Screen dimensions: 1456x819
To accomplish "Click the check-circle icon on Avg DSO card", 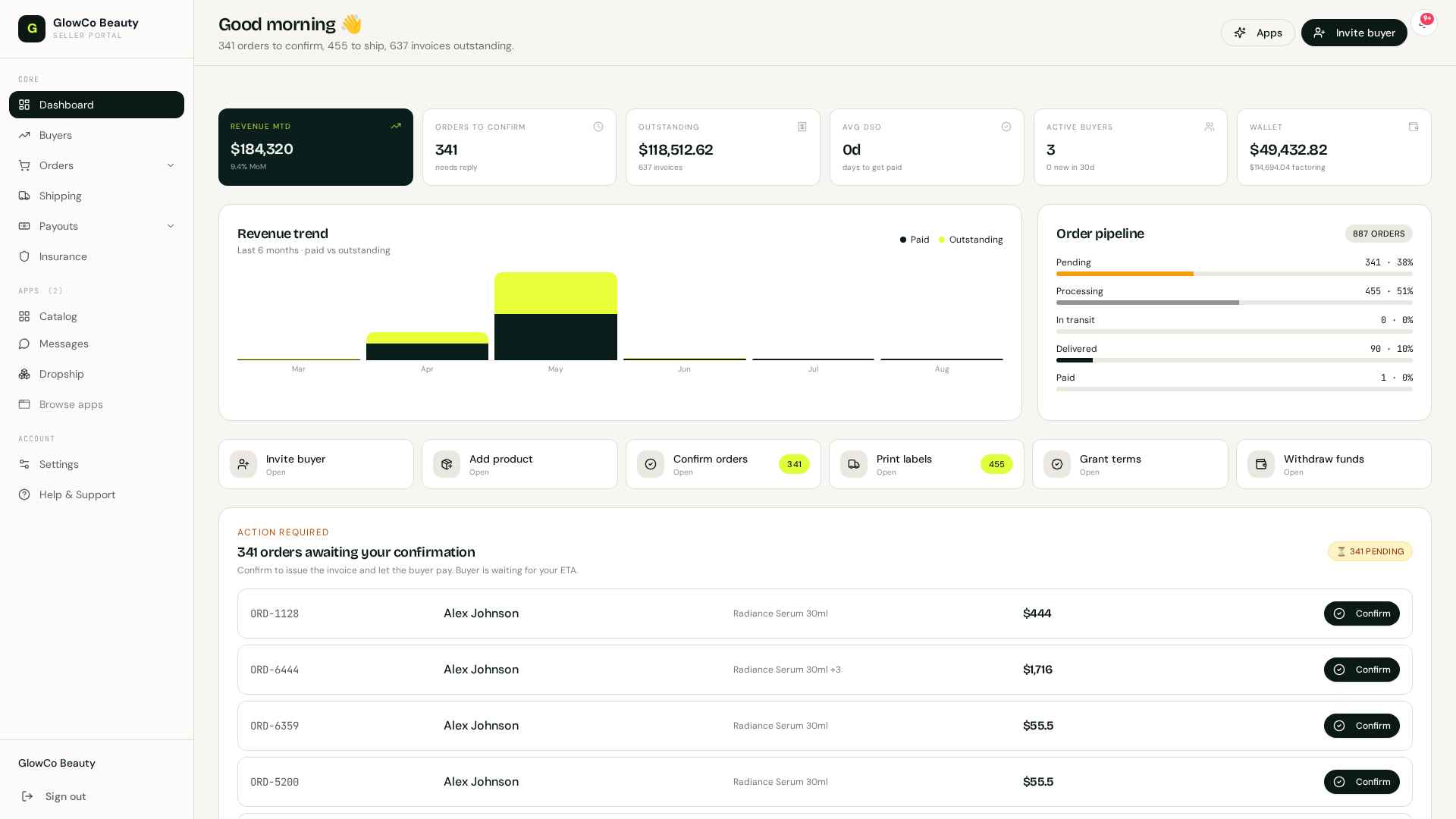I will point(1006,127).
